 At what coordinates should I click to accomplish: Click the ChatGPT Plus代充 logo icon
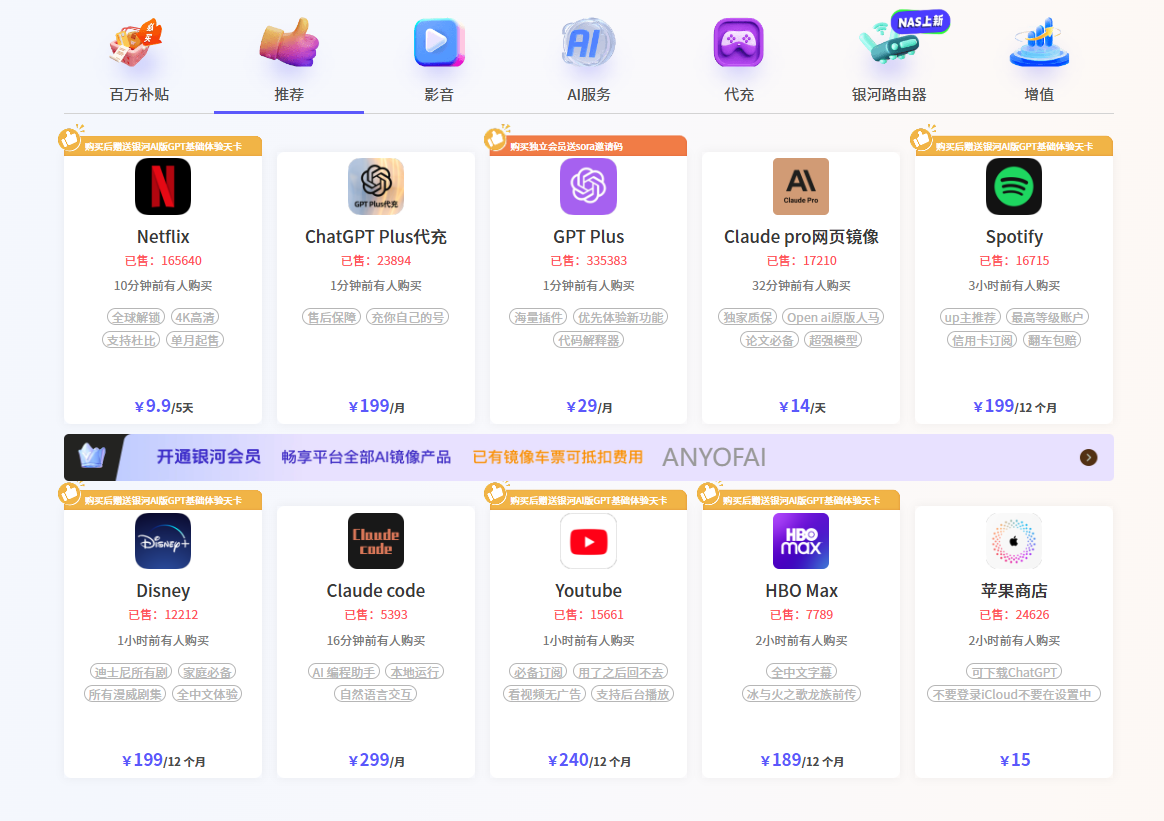tap(376, 186)
